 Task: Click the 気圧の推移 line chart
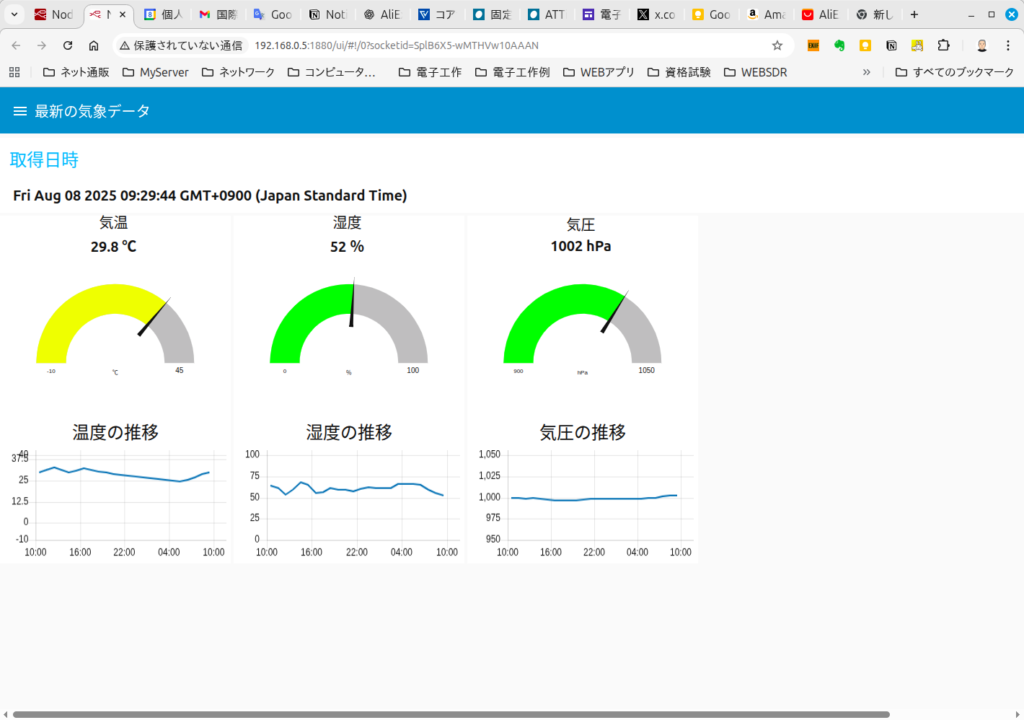pyautogui.click(x=586, y=502)
